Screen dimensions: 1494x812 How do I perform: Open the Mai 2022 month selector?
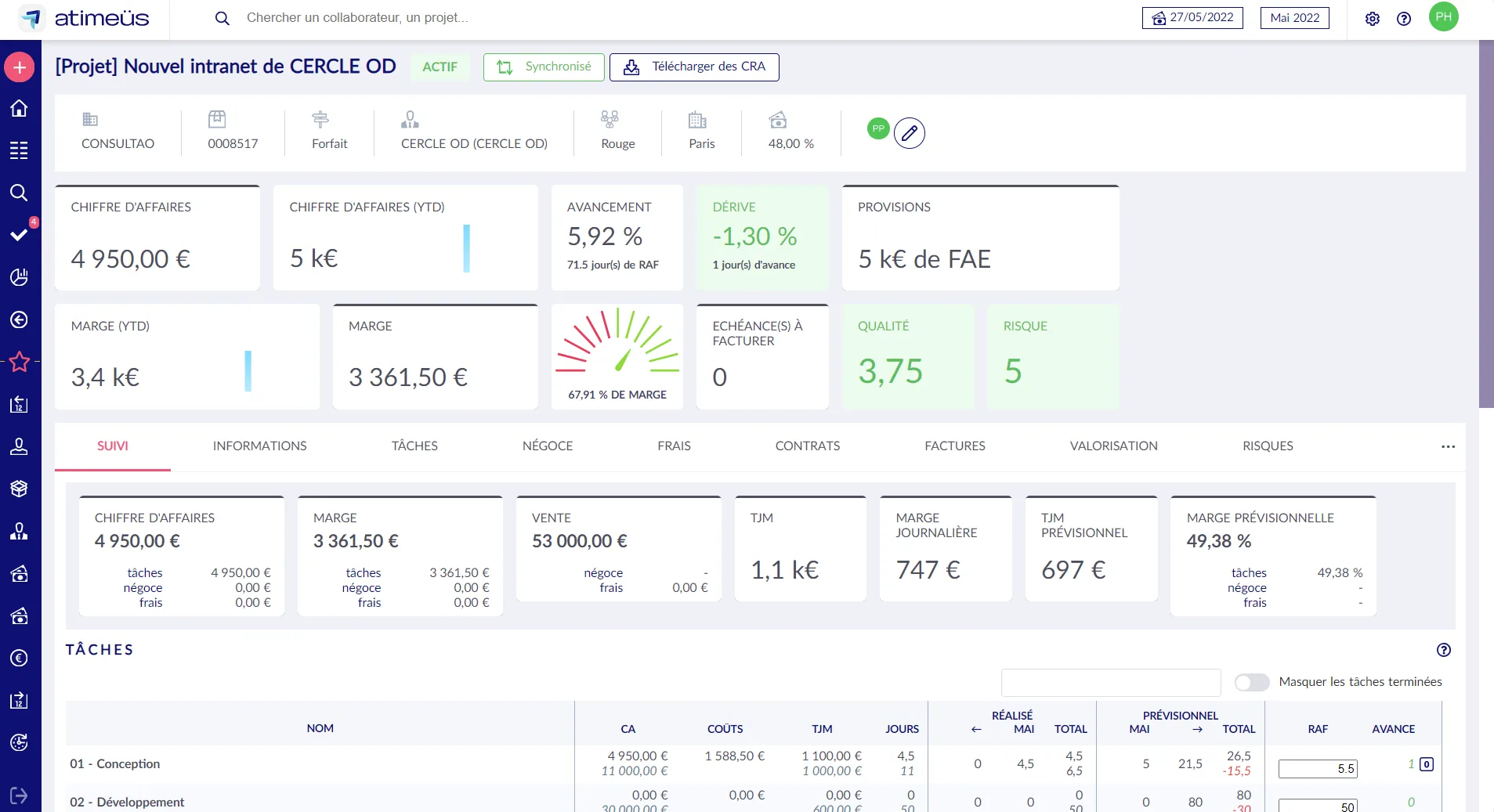pyautogui.click(x=1294, y=18)
